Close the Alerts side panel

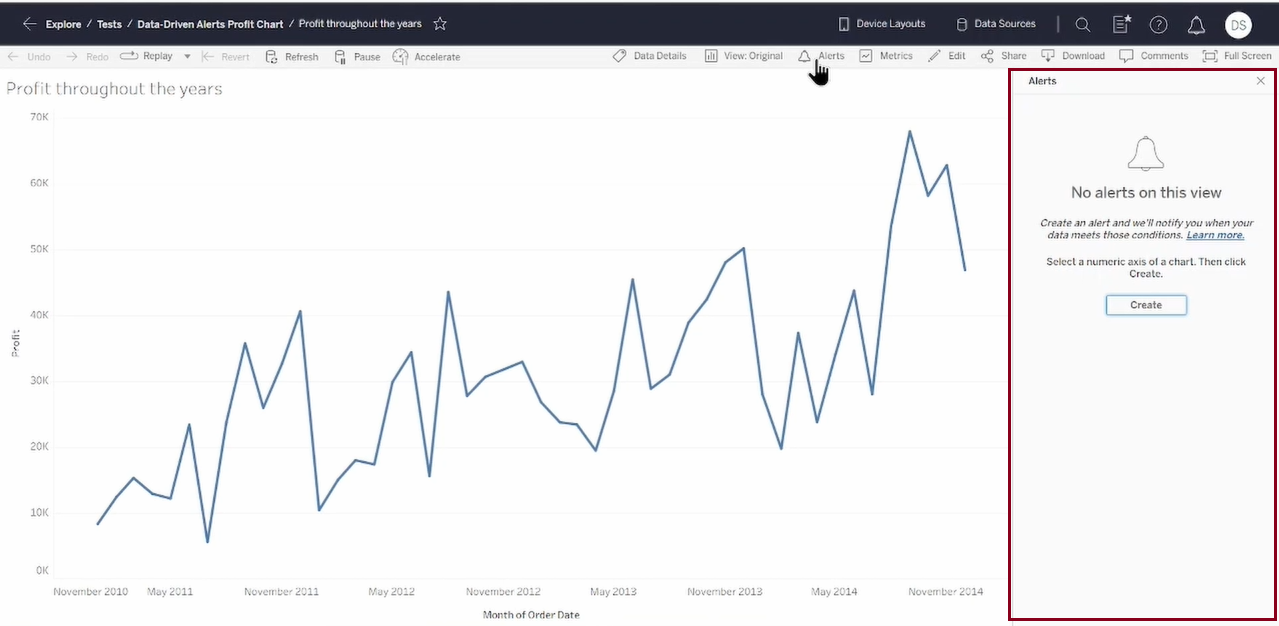[1261, 81]
